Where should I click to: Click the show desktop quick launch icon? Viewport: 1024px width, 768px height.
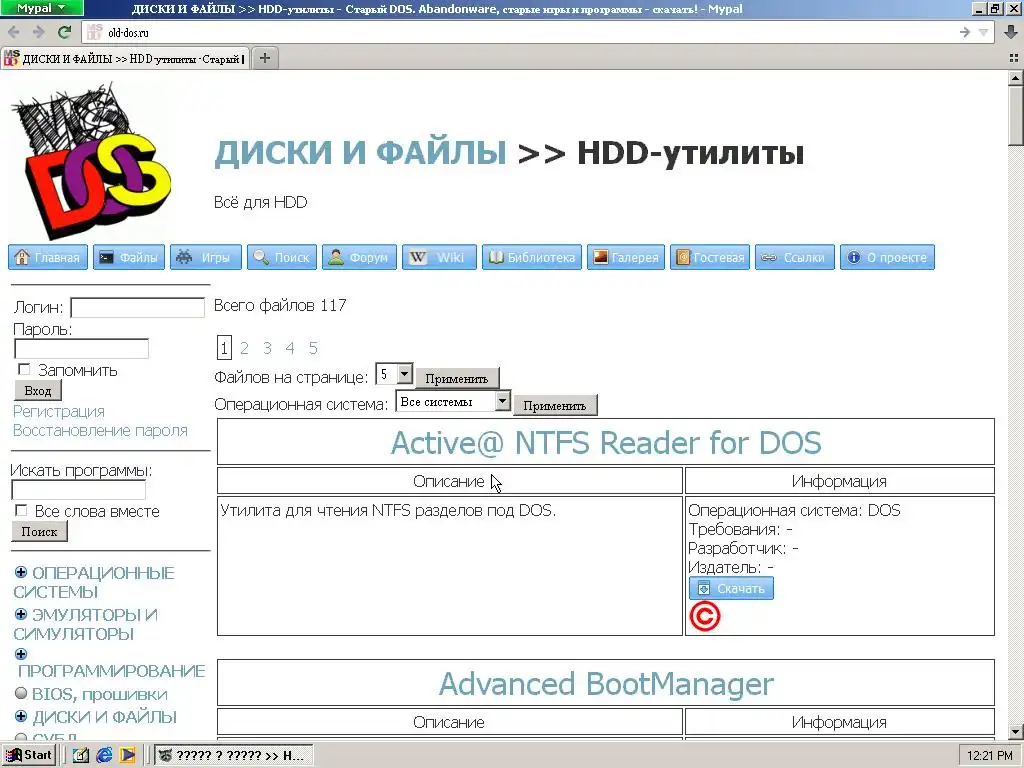(80, 755)
